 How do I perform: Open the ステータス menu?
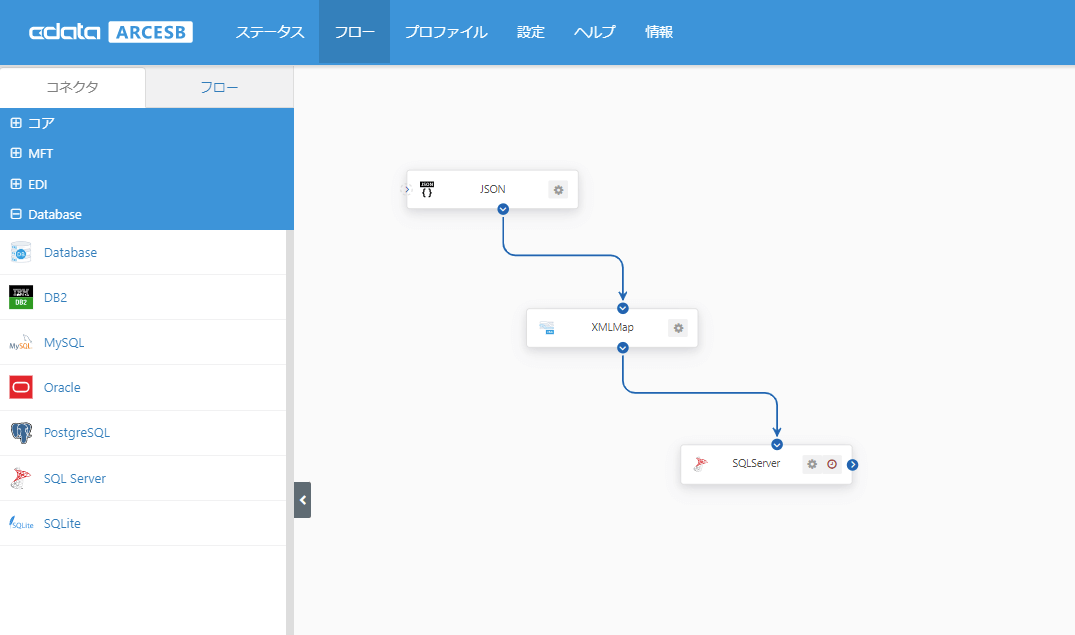[x=270, y=32]
